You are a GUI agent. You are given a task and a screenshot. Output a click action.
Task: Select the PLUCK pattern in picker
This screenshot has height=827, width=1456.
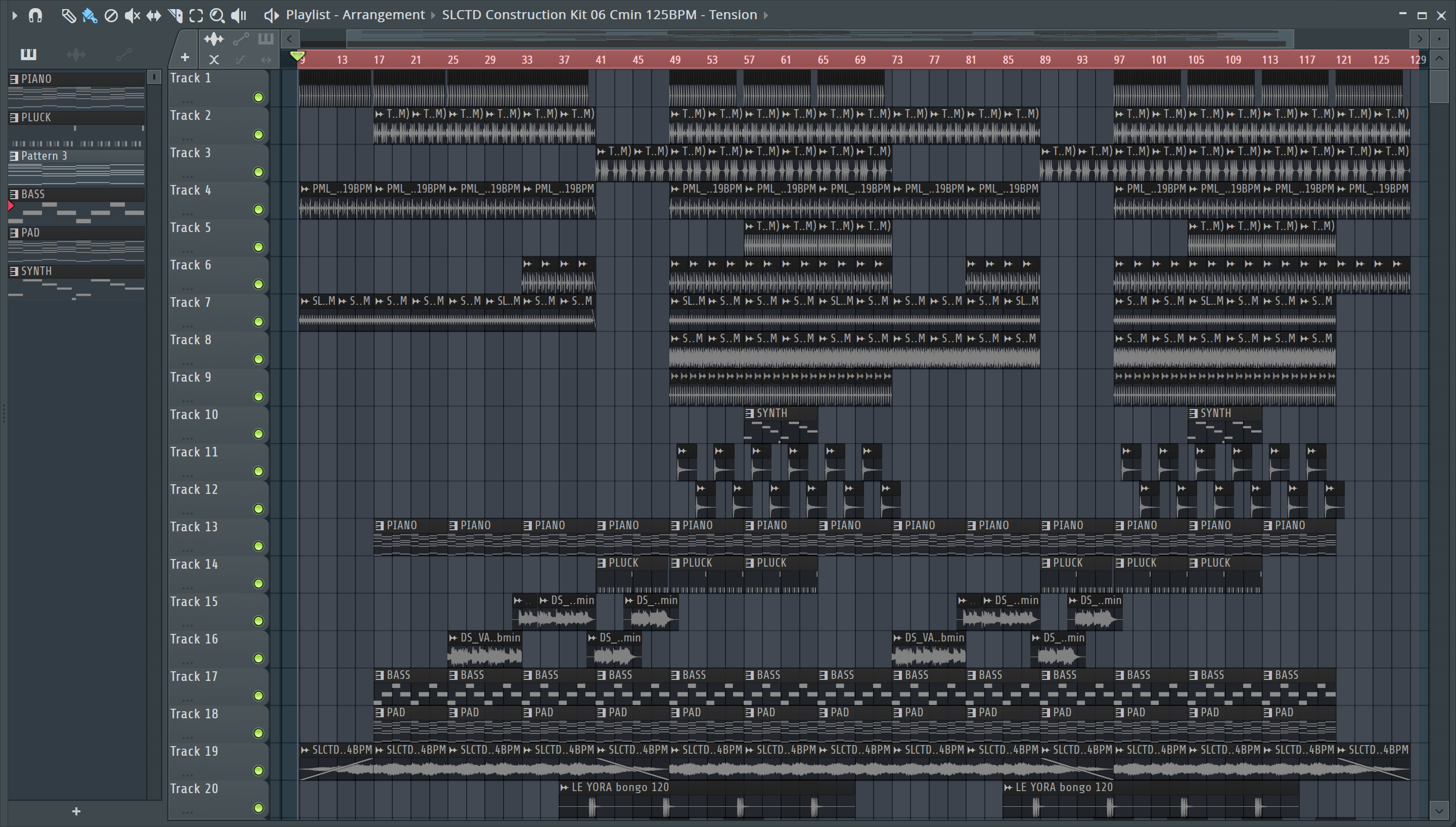click(x=76, y=128)
